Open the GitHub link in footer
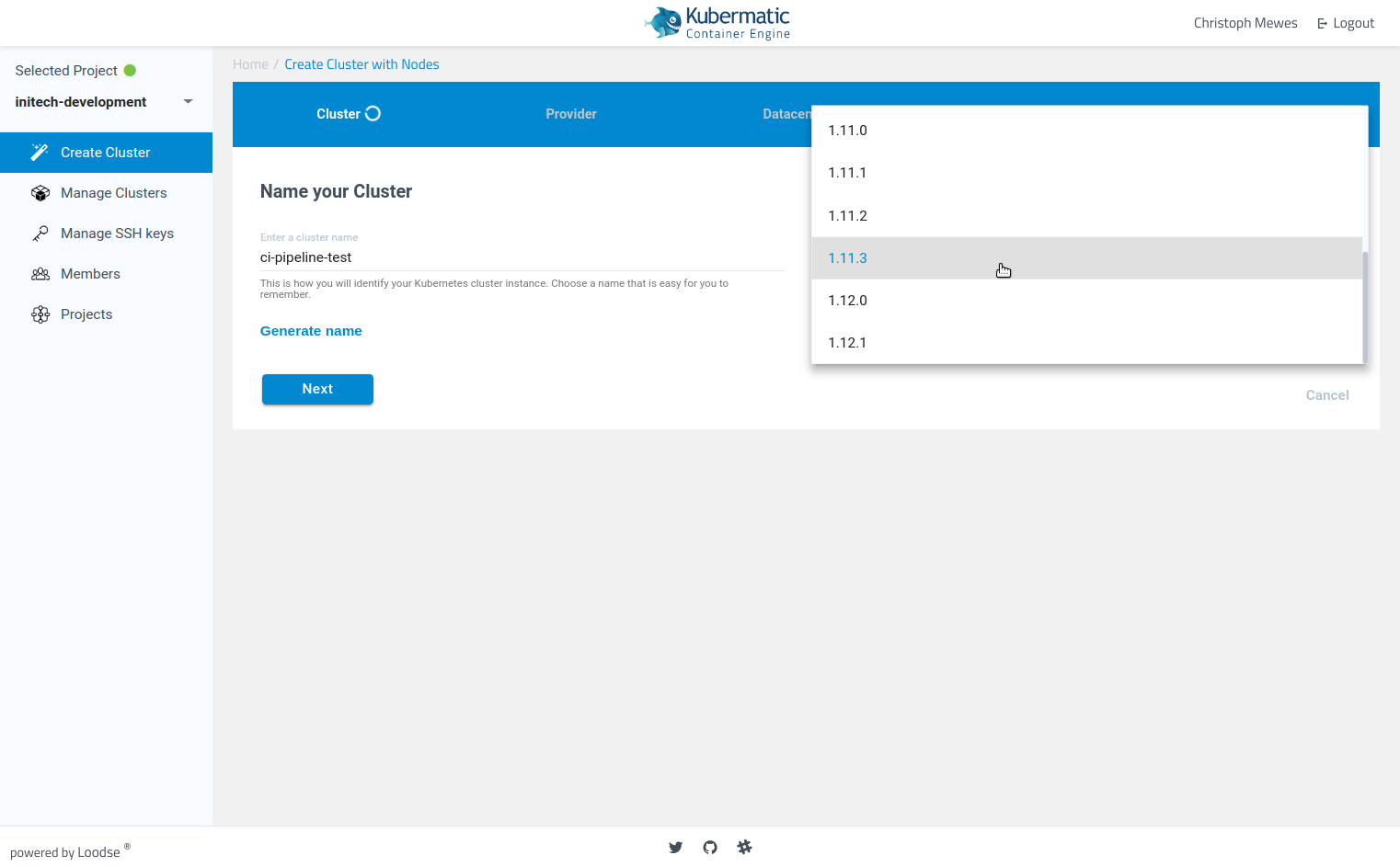Screen dimensions: 1400x867 click(710, 848)
